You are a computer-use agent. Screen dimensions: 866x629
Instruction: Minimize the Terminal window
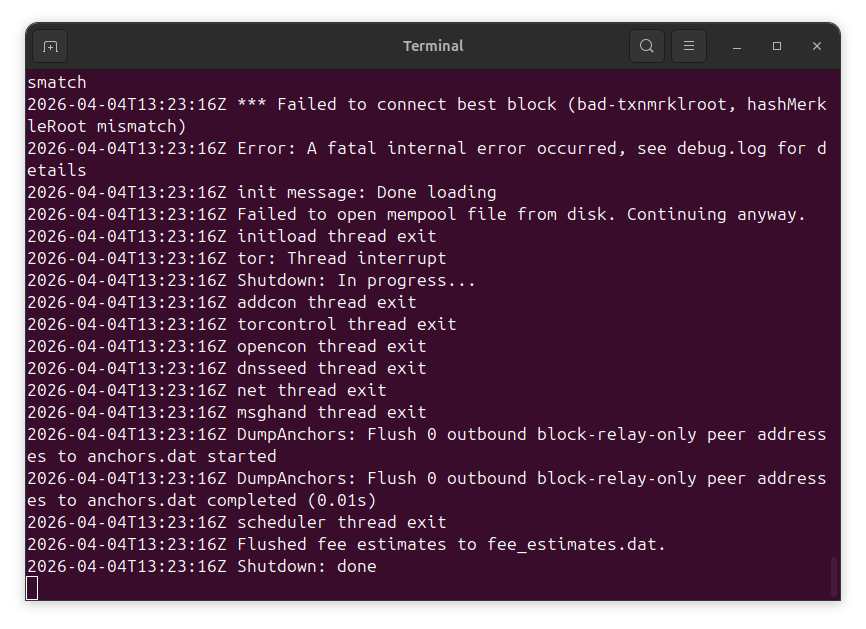737,46
